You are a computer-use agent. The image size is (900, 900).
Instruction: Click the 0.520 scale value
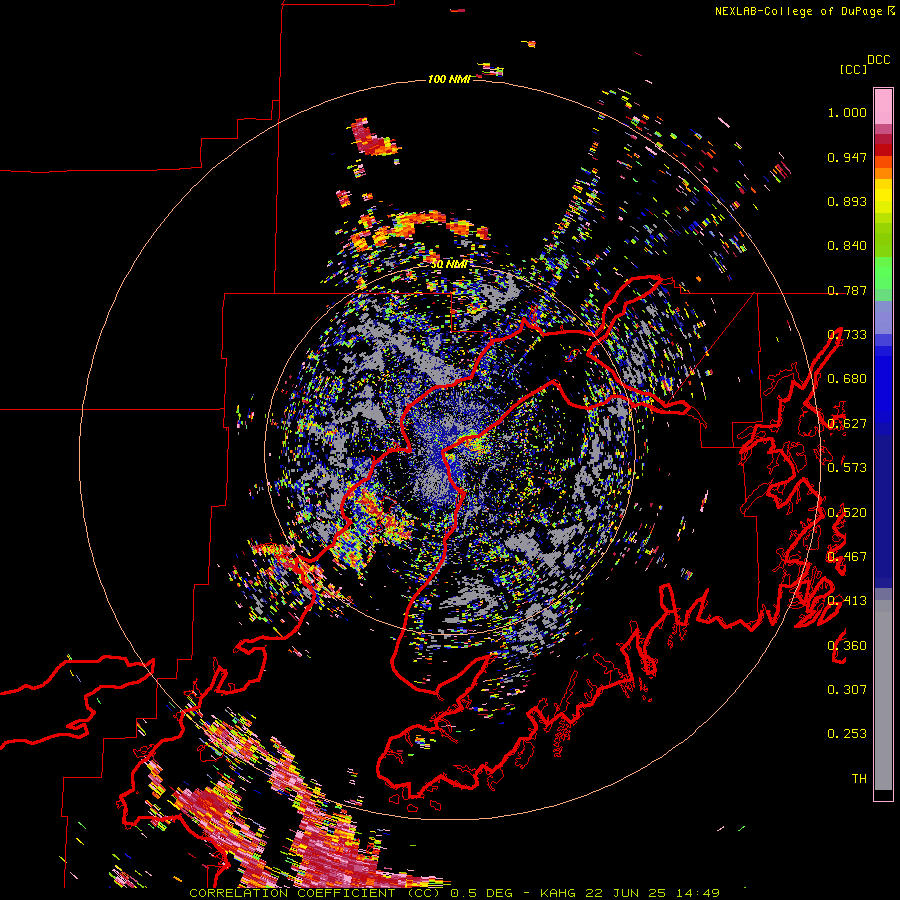(847, 513)
